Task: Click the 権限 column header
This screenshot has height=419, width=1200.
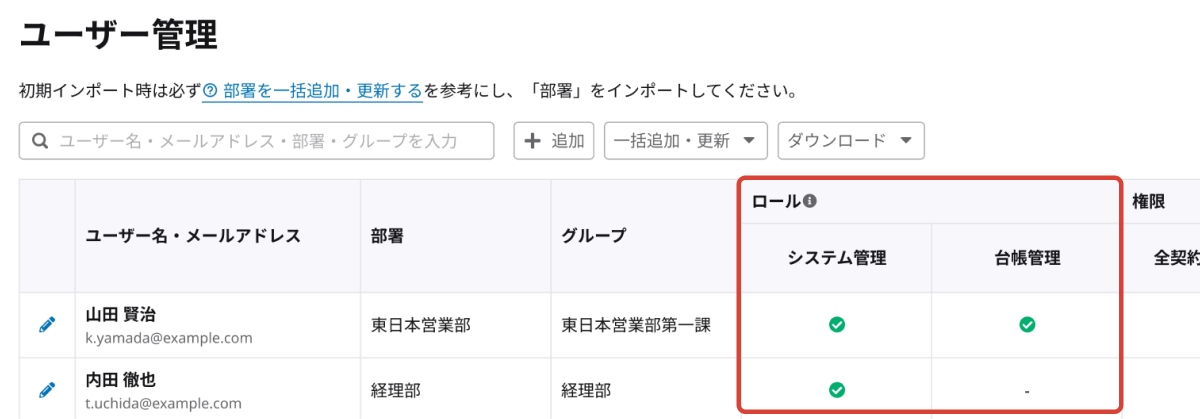Action: [1148, 201]
